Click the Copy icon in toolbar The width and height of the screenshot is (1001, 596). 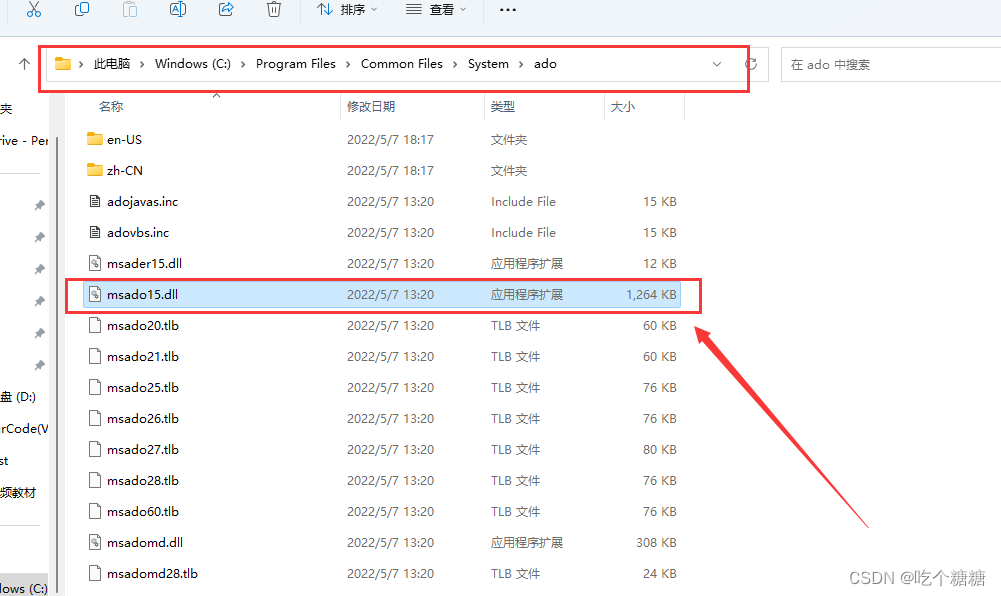[x=82, y=9]
